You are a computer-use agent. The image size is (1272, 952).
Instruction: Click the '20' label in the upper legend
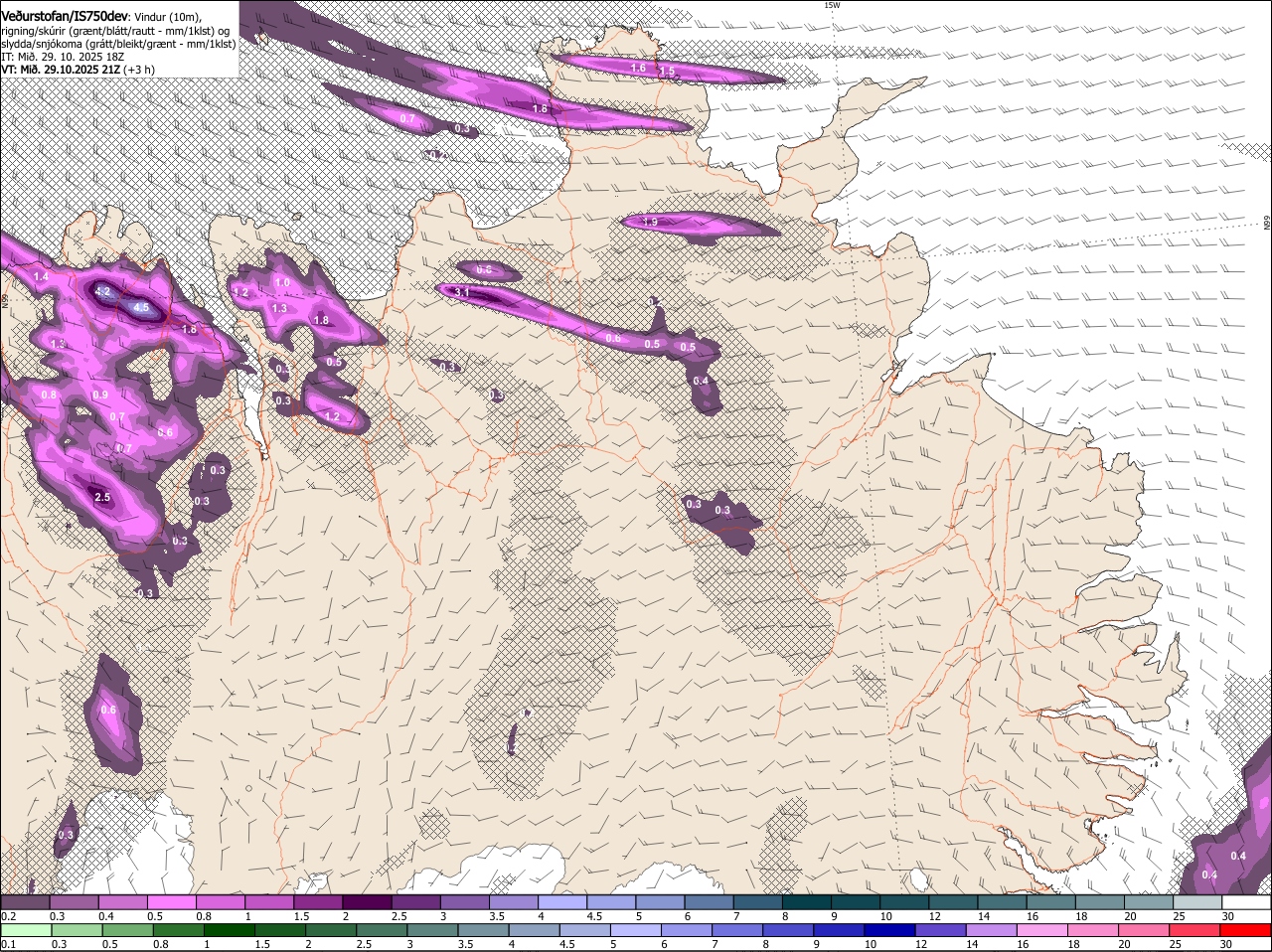click(1130, 916)
